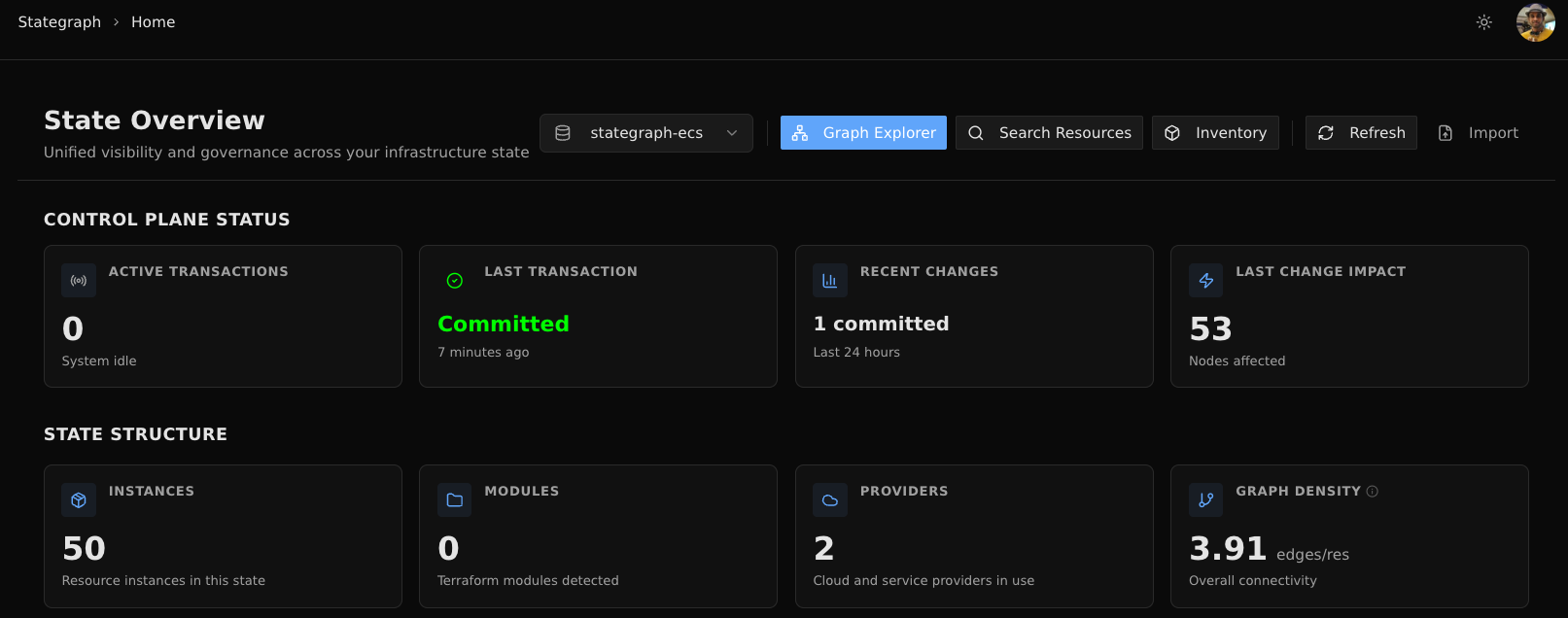
Task: Click the Graph Density branch icon
Action: (1205, 500)
